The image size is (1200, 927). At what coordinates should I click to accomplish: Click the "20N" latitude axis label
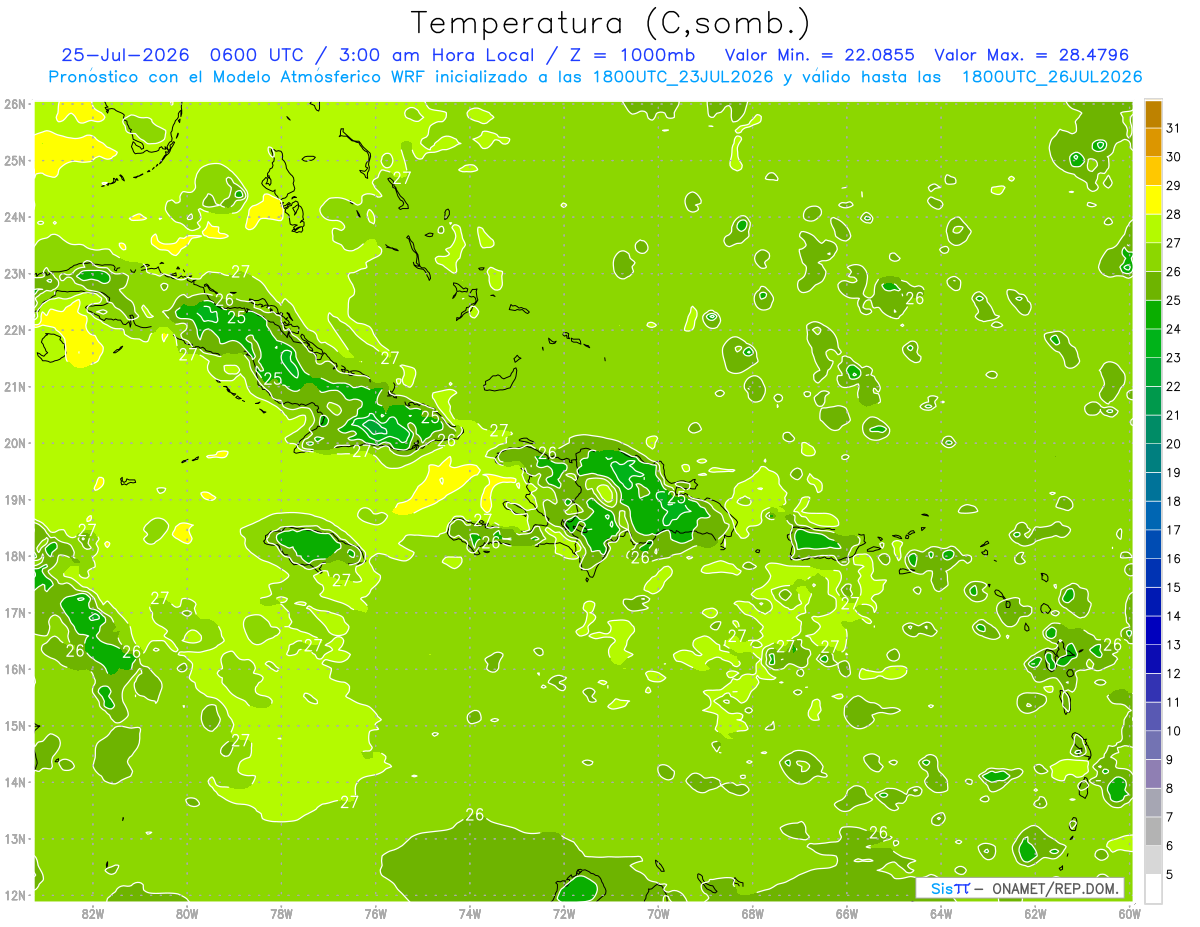(x=14, y=443)
